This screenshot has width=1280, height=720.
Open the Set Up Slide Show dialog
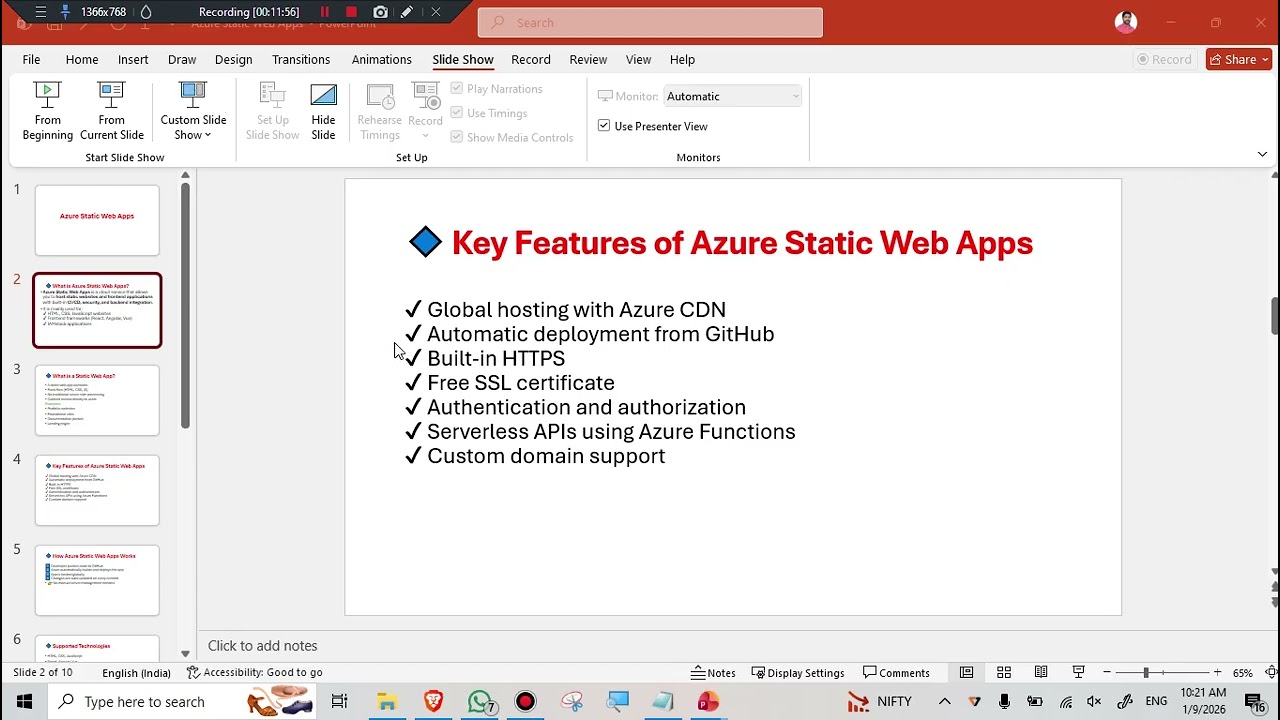pos(272,112)
